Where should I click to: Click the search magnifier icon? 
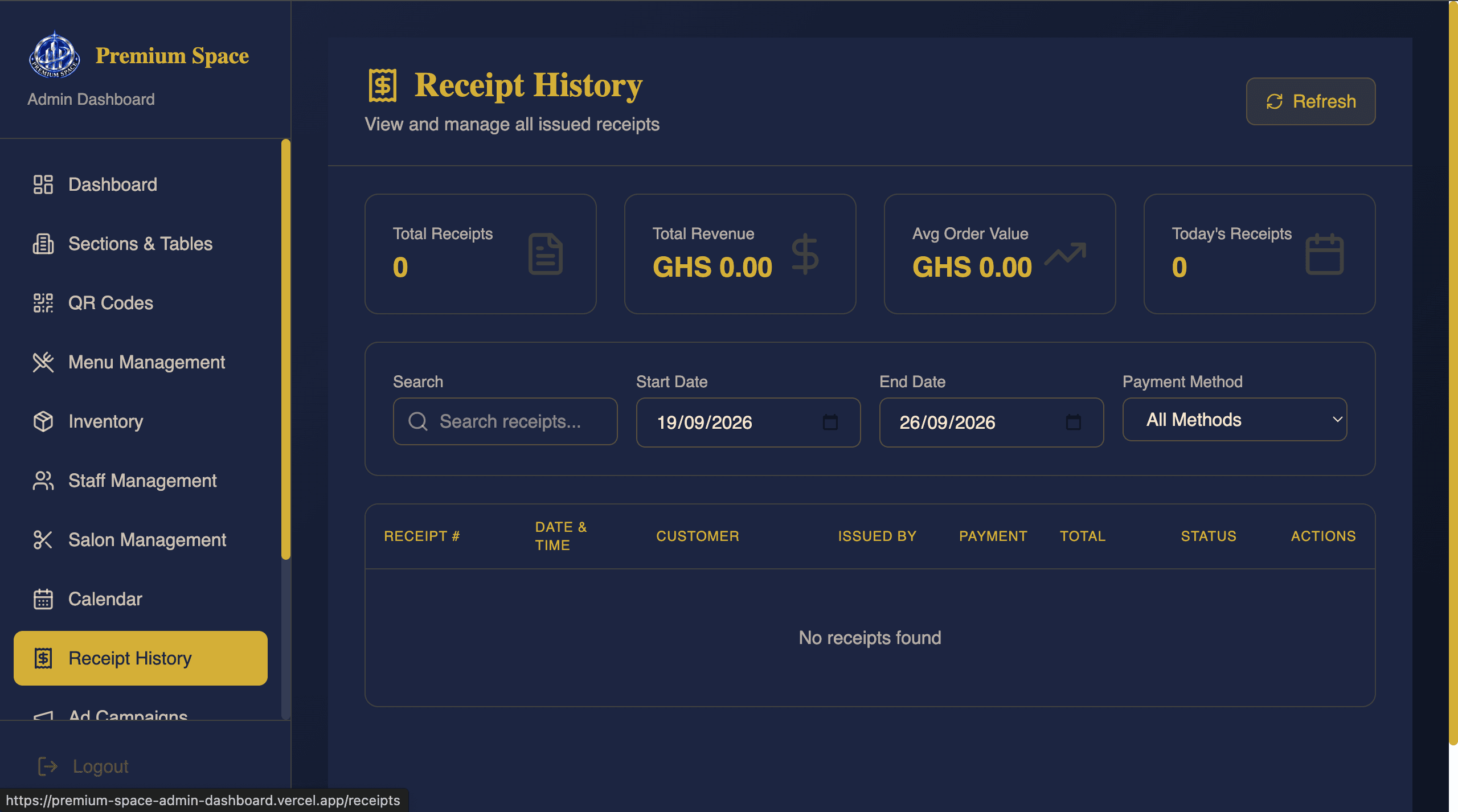[418, 421]
